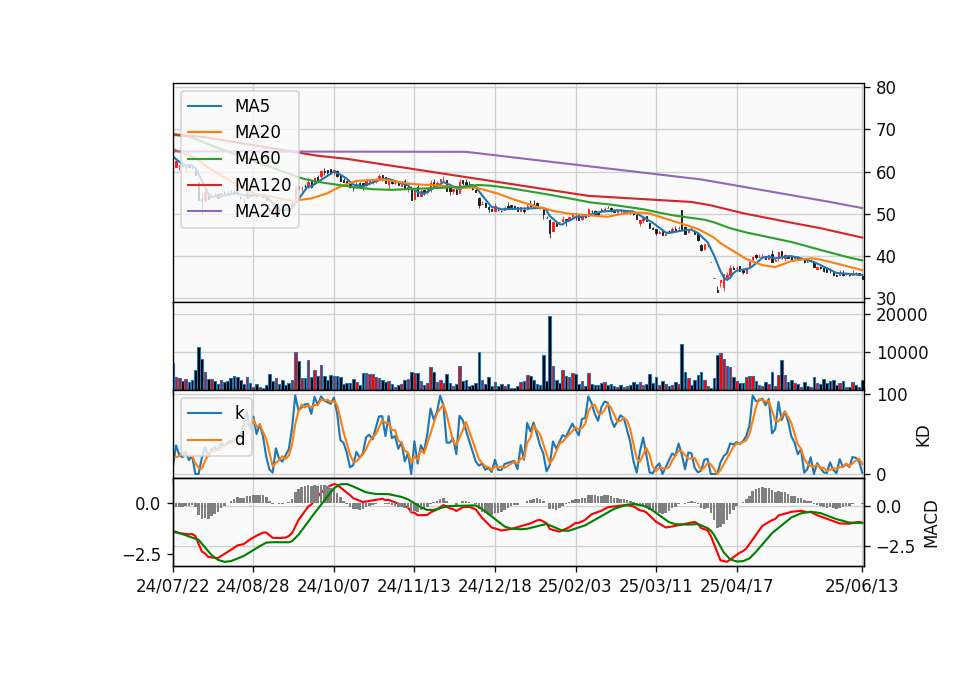
Task: Click the price axis value 60
Action: pos(886,173)
